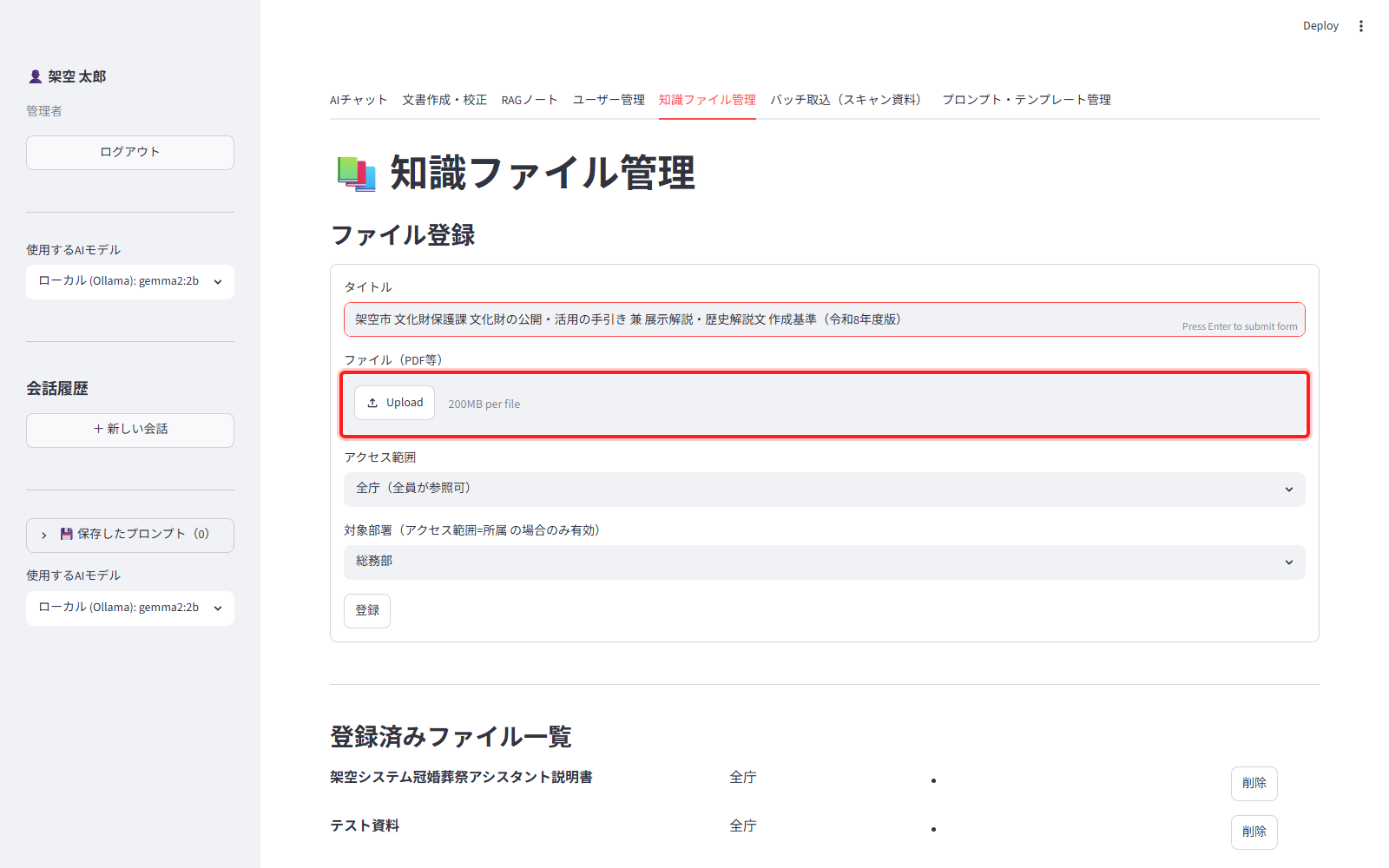Click 全庁 in the 架空システム冠婚葬祭 row
This screenshot has width=1389, height=868.
(743, 777)
